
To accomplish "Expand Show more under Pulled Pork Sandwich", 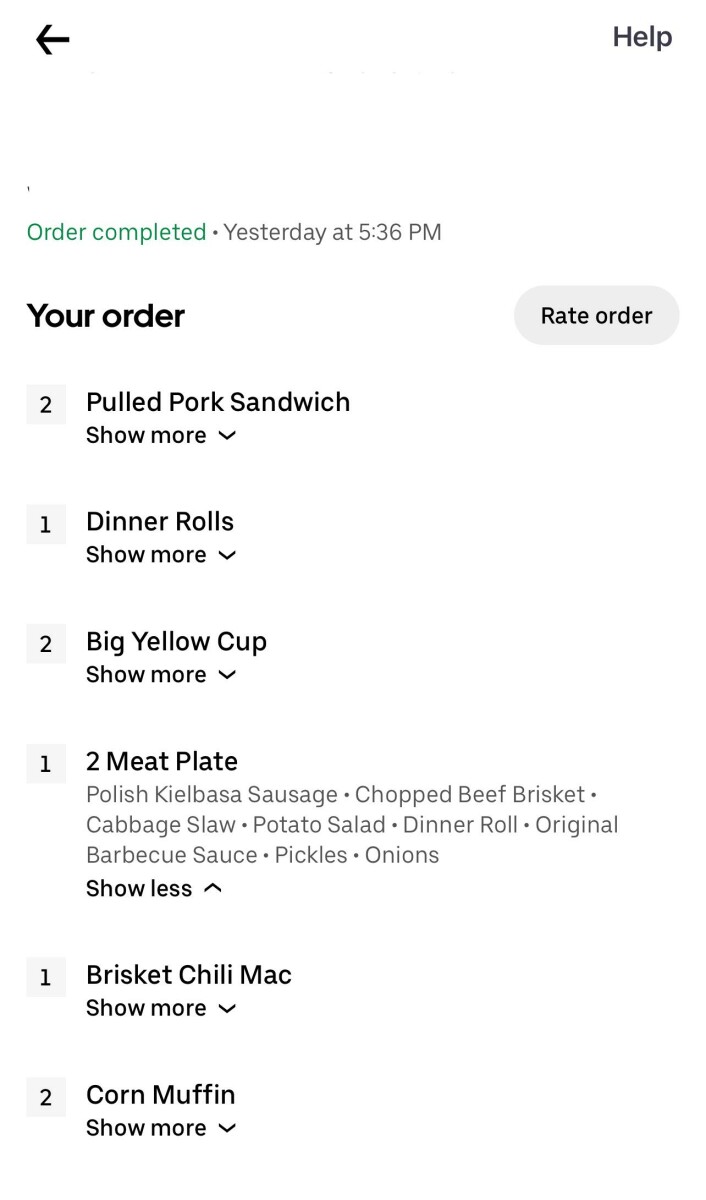I will [161, 435].
